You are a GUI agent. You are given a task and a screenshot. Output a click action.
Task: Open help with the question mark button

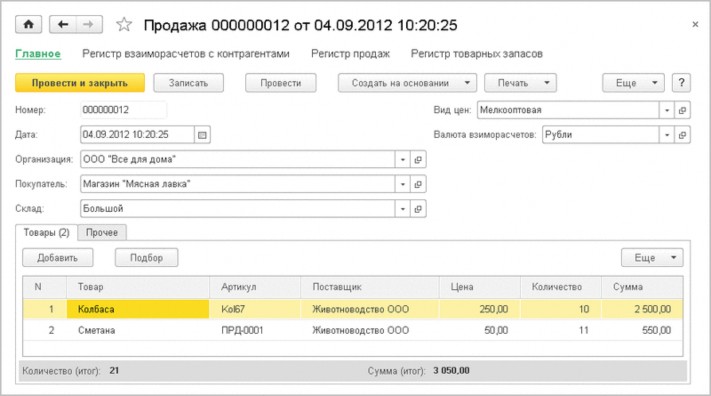tap(681, 83)
